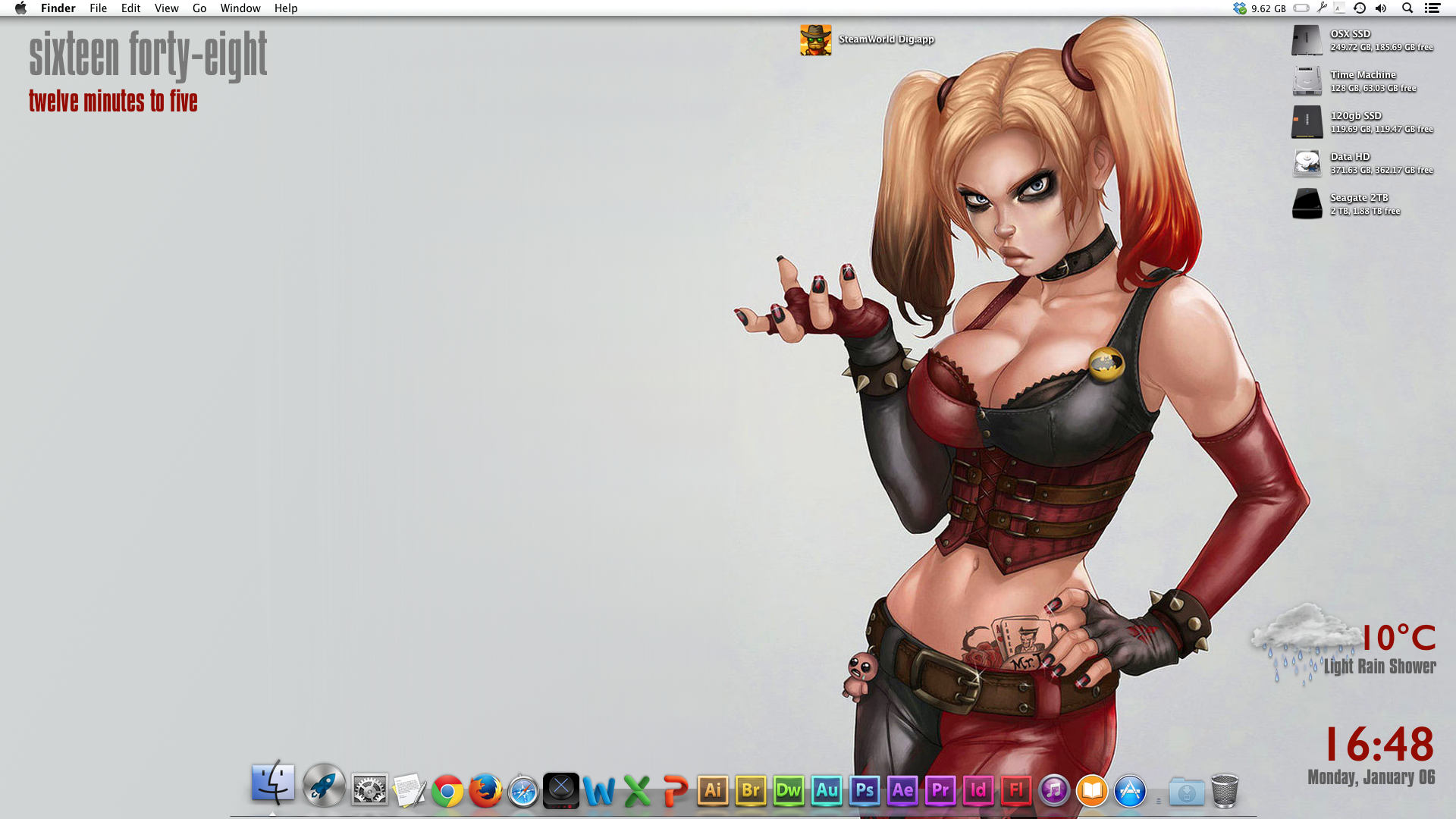Launch Google Chrome from the dock
The image size is (1456, 819).
pyautogui.click(x=447, y=791)
